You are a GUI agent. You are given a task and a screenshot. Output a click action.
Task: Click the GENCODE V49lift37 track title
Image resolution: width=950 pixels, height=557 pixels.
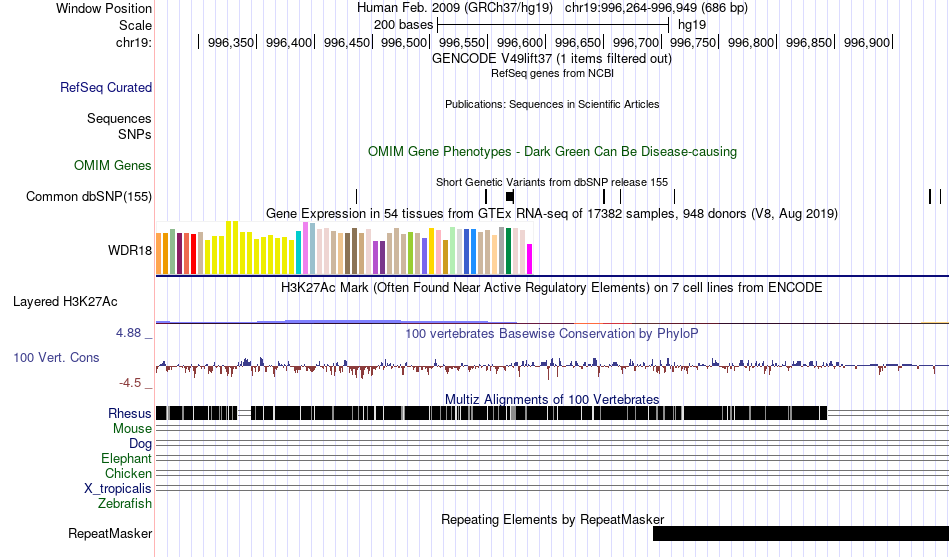coord(552,59)
